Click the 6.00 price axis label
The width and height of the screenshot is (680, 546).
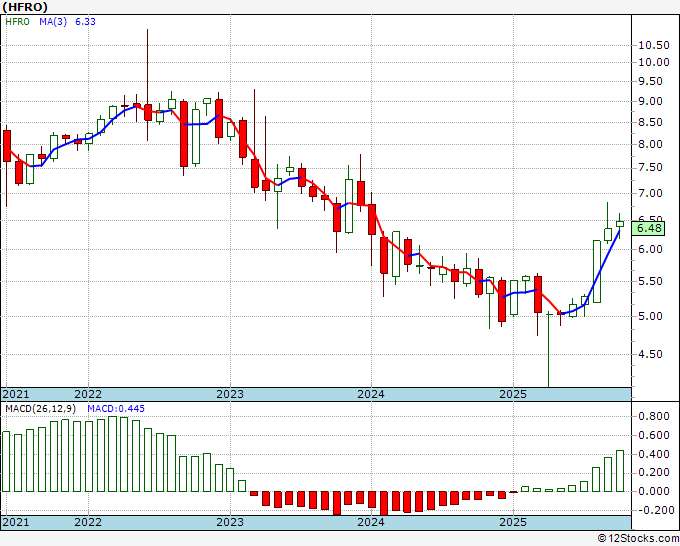650,249
